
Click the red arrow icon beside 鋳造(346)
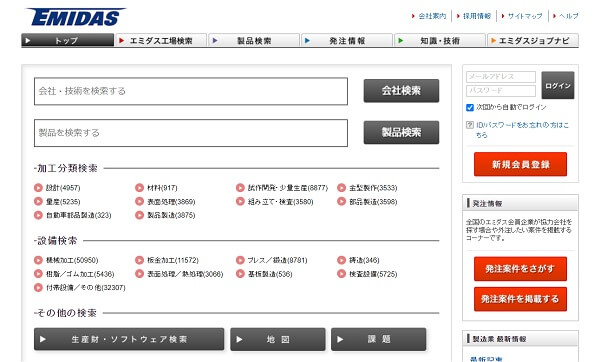pyautogui.click(x=341, y=260)
